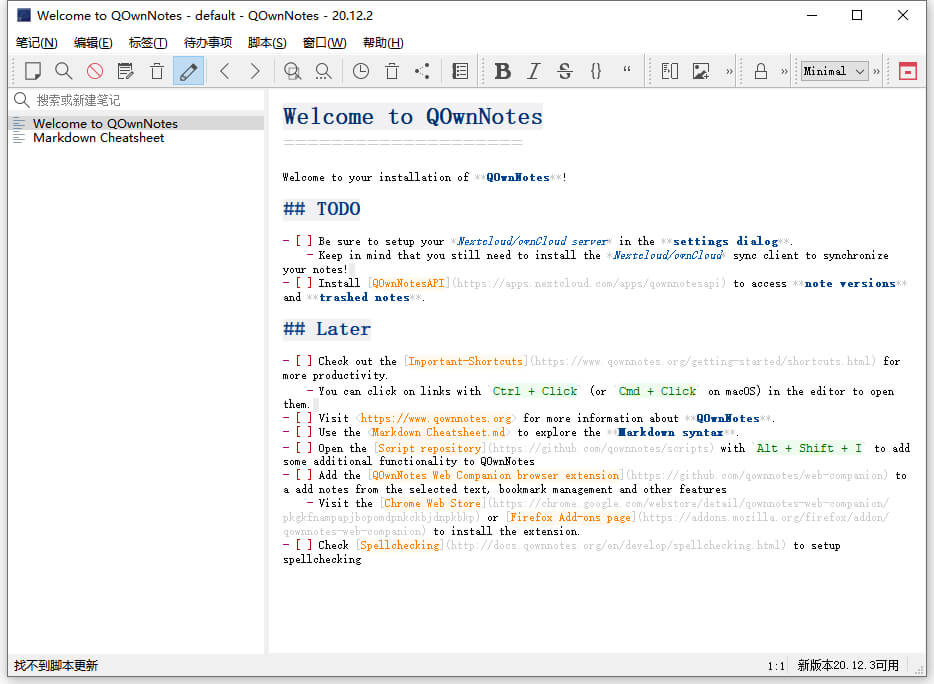The height and width of the screenshot is (684, 934).
Task: Create a new note
Action: point(31,71)
